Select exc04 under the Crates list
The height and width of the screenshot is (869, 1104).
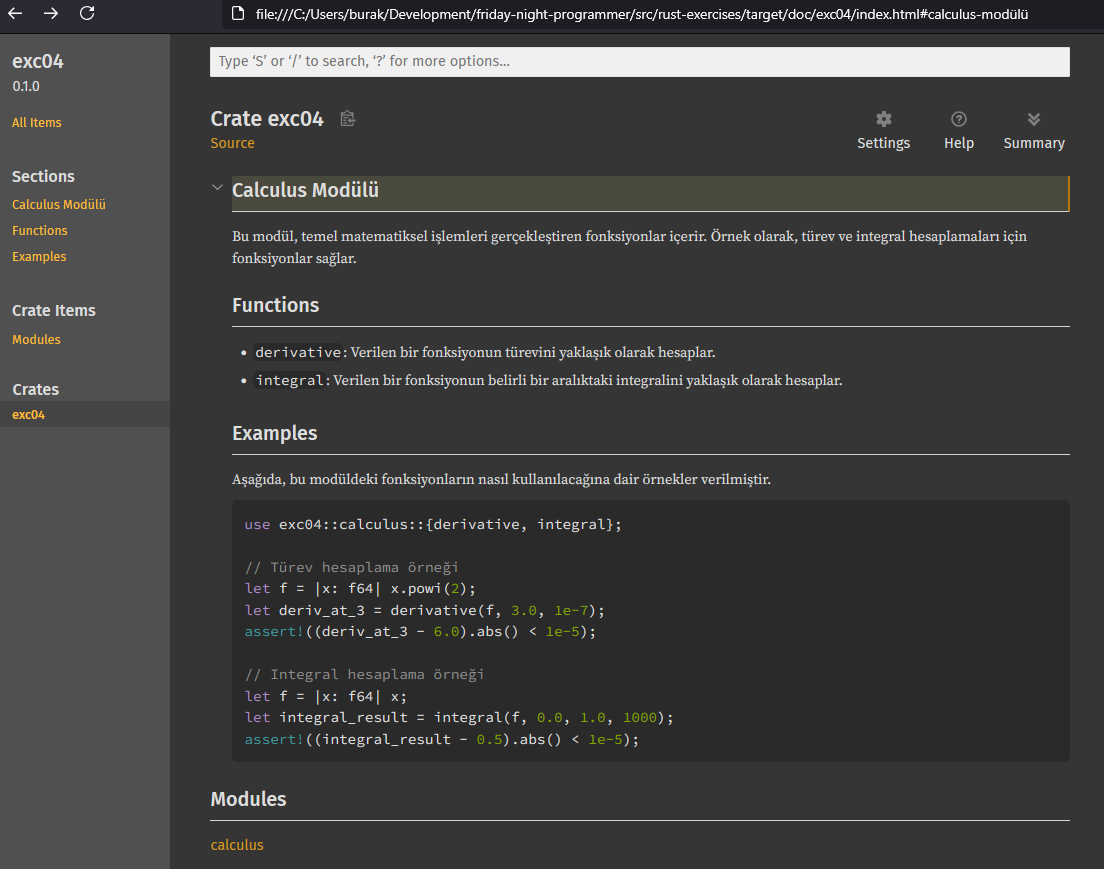[x=27, y=414]
